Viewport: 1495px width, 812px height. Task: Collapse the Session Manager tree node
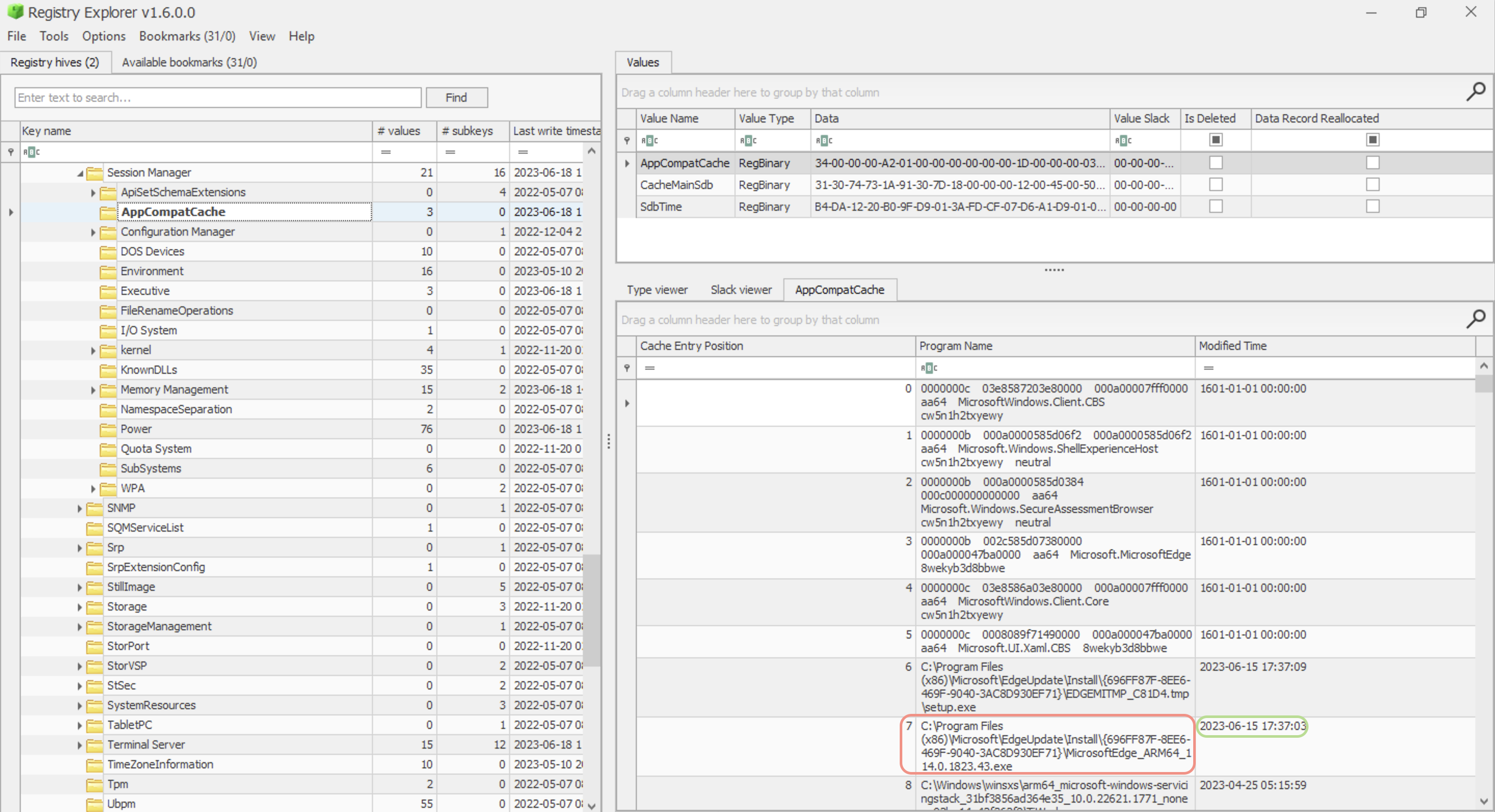pyautogui.click(x=80, y=173)
